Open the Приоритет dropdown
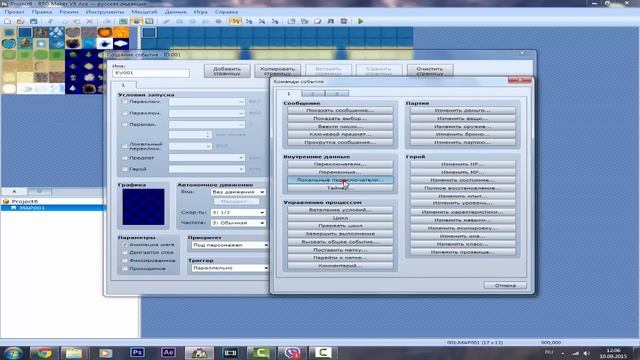Viewport: 640px width, 360px height. click(230, 245)
